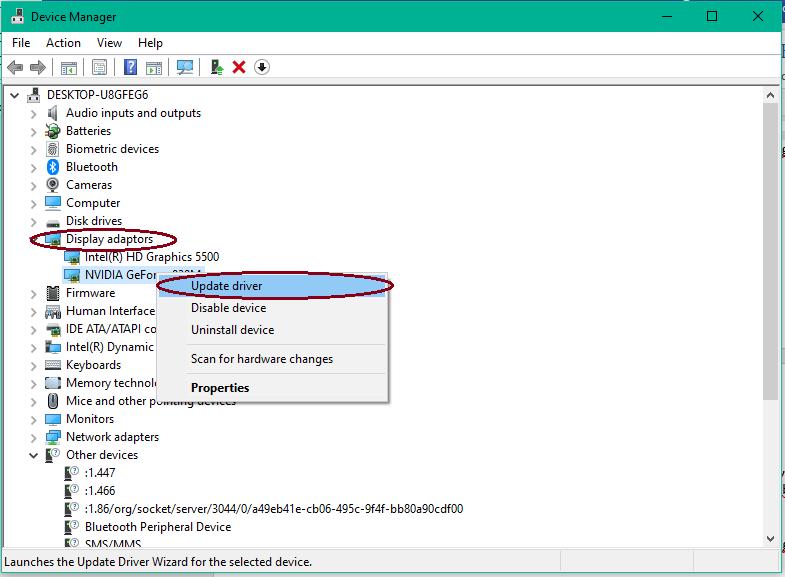The width and height of the screenshot is (785, 577).
Task: Expand the Disk drives node
Action: pos(33,222)
